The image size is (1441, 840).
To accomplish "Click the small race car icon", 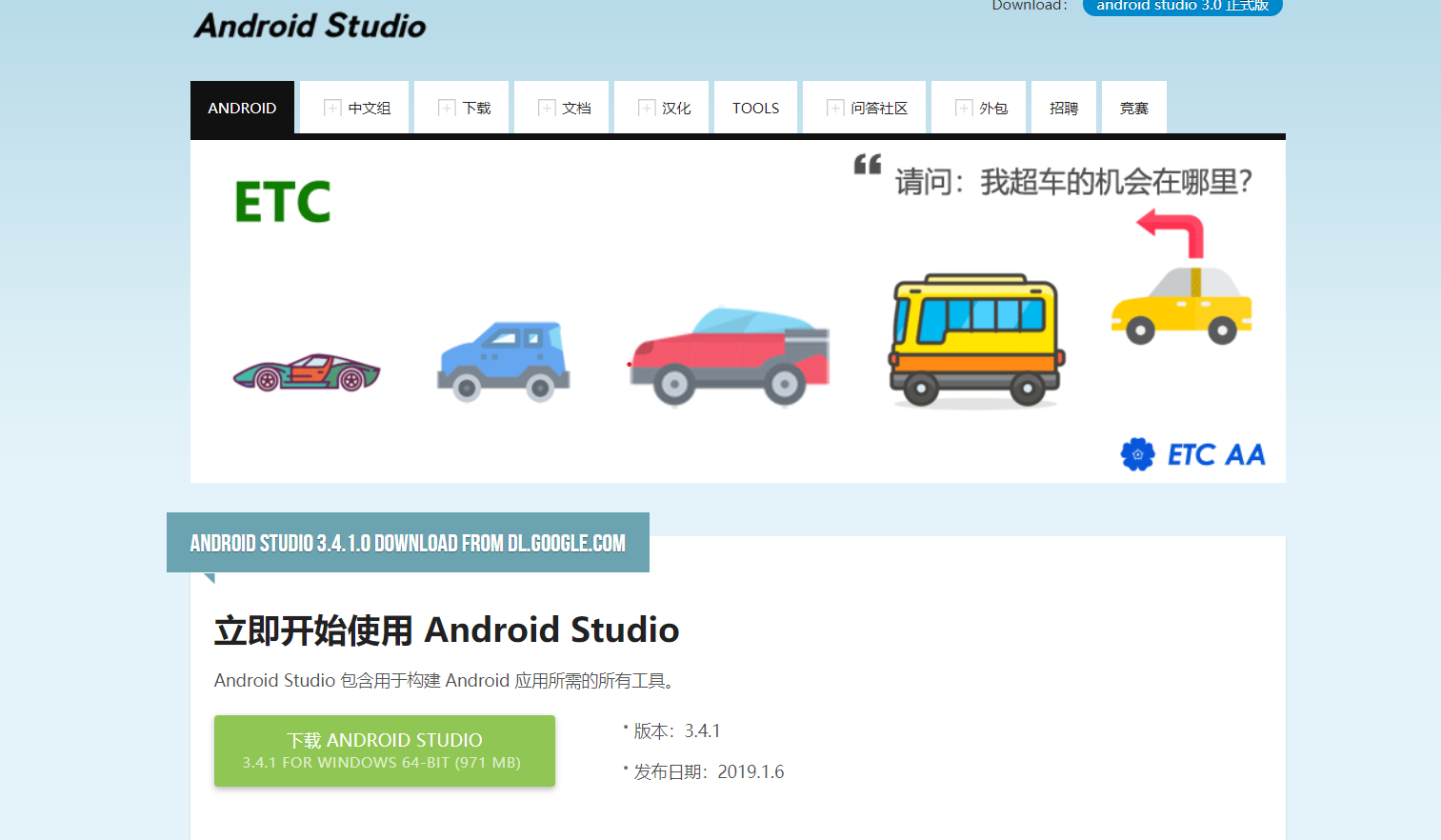I will (x=307, y=372).
